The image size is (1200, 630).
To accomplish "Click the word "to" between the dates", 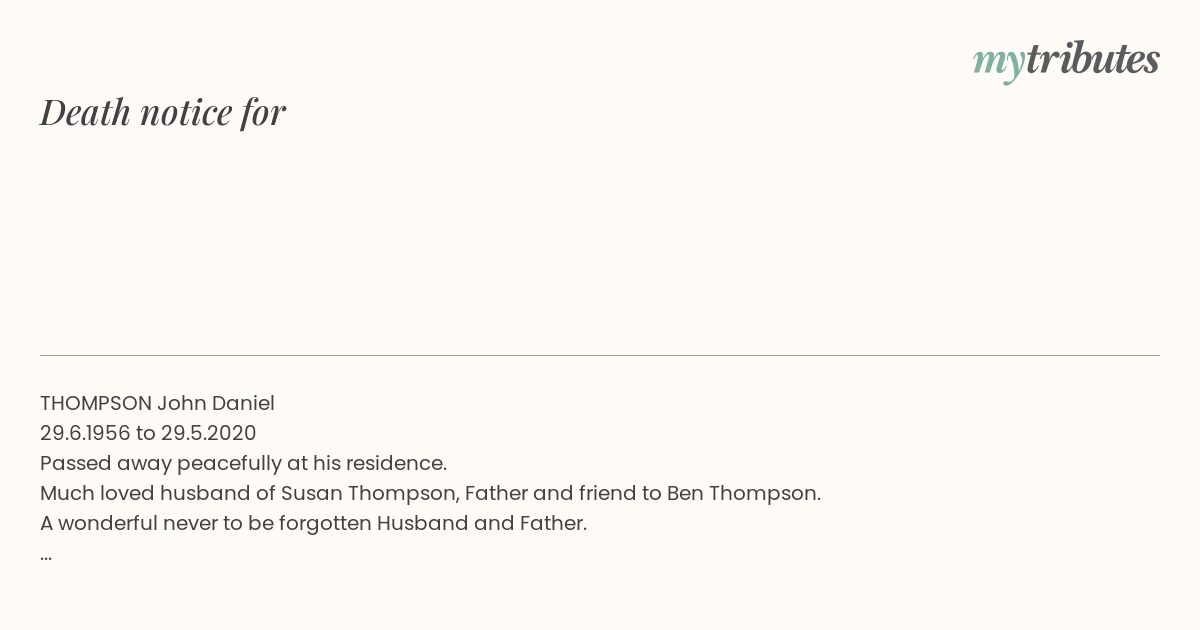I will tap(146, 433).
